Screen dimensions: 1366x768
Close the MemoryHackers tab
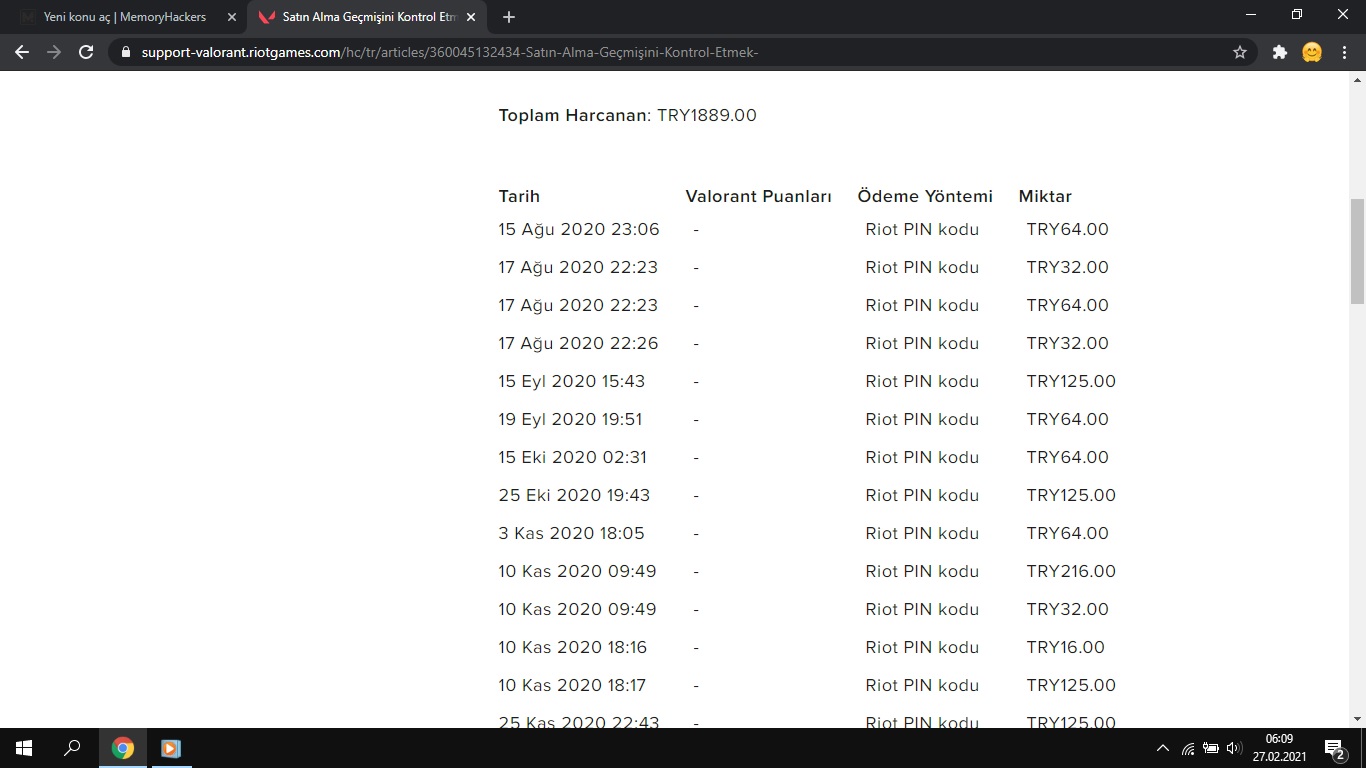click(232, 17)
